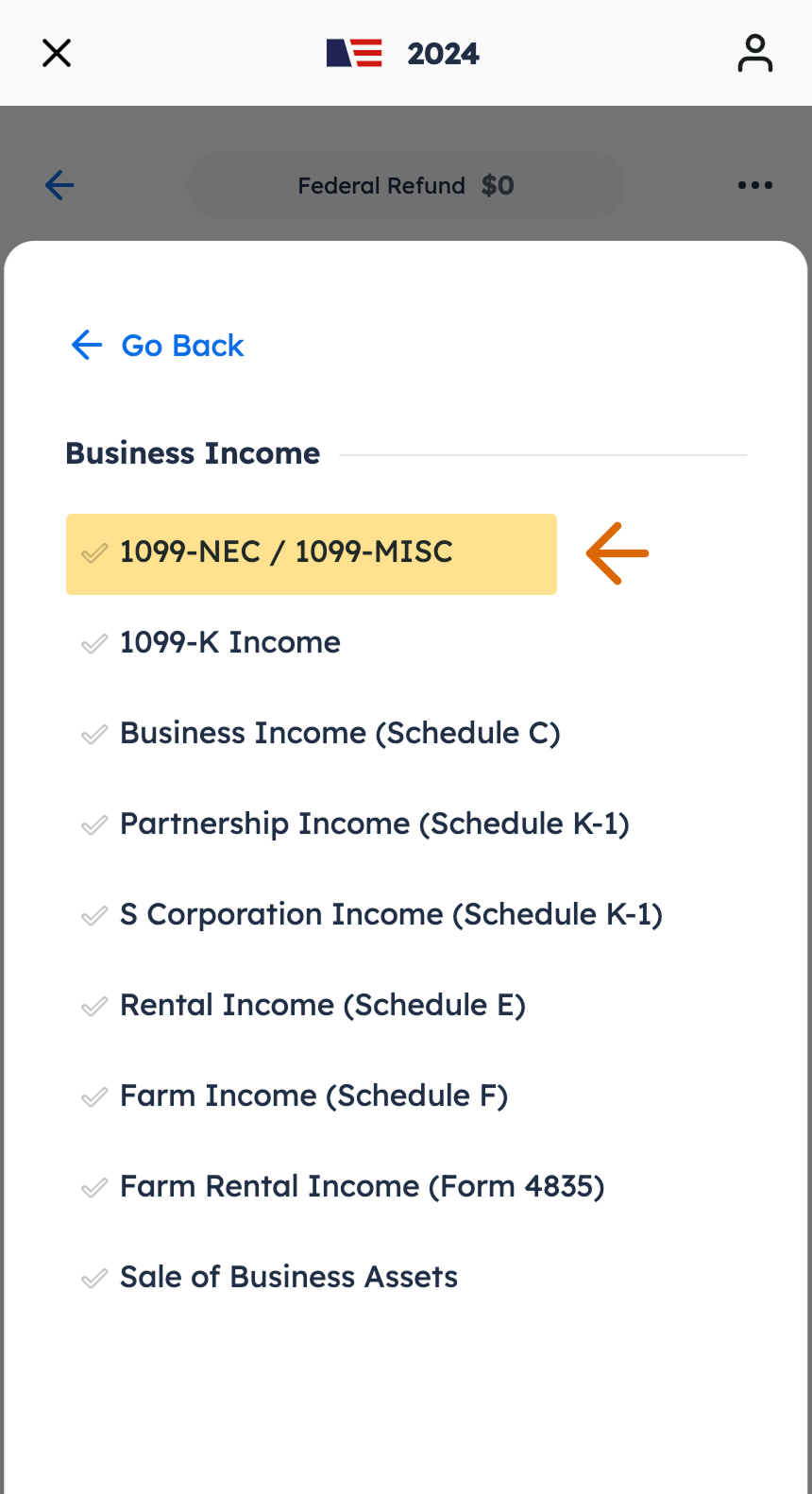Click the checkmark beside Farm Income (Schedule F)
This screenshot has width=812, height=1494.
93,1095
